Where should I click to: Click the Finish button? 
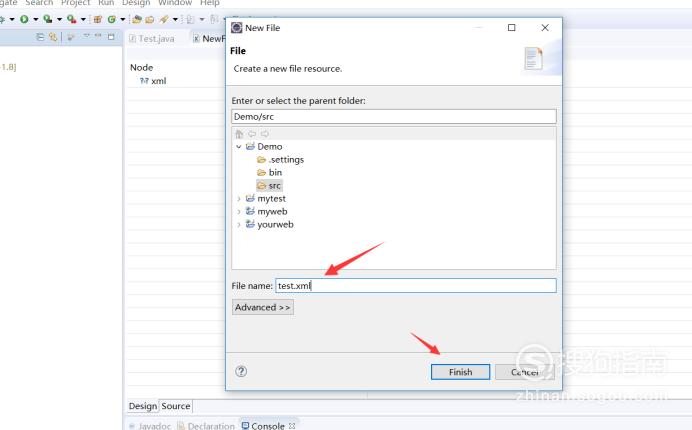pyautogui.click(x=460, y=372)
